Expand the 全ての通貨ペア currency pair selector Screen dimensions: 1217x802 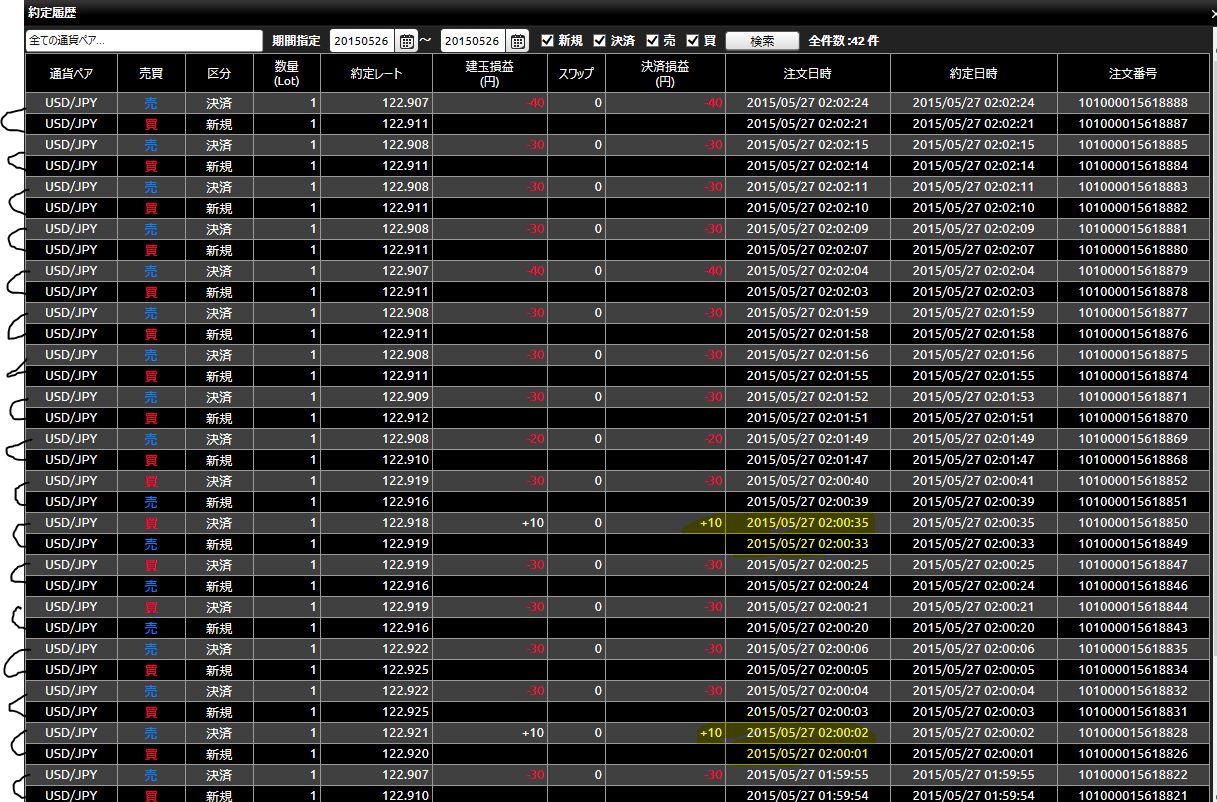143,41
